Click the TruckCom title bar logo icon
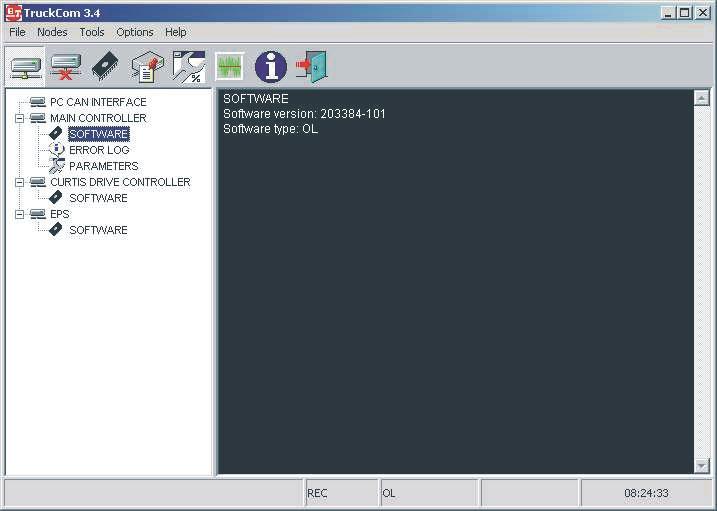The height and width of the screenshot is (511, 717). click(x=13, y=13)
